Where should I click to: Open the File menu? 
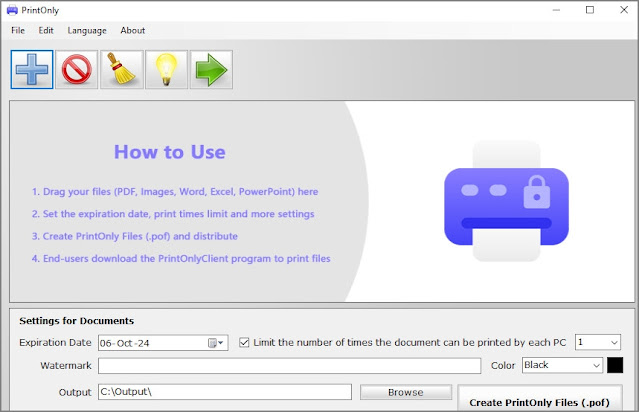(x=18, y=31)
